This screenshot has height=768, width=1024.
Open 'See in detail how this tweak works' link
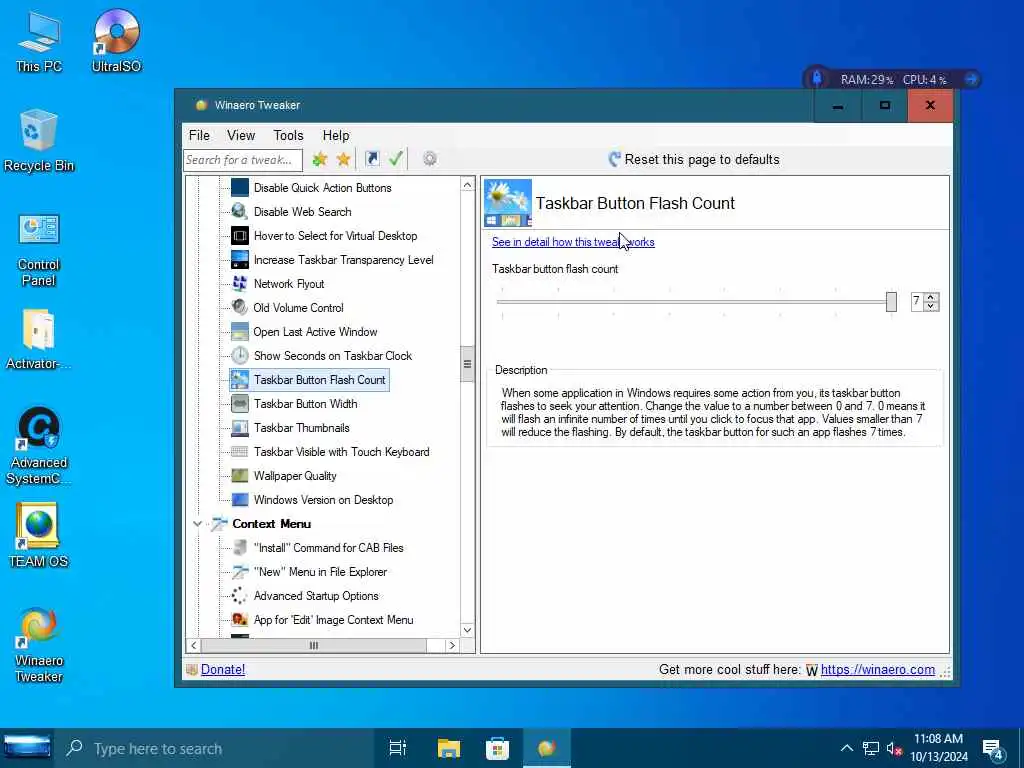coord(573,242)
